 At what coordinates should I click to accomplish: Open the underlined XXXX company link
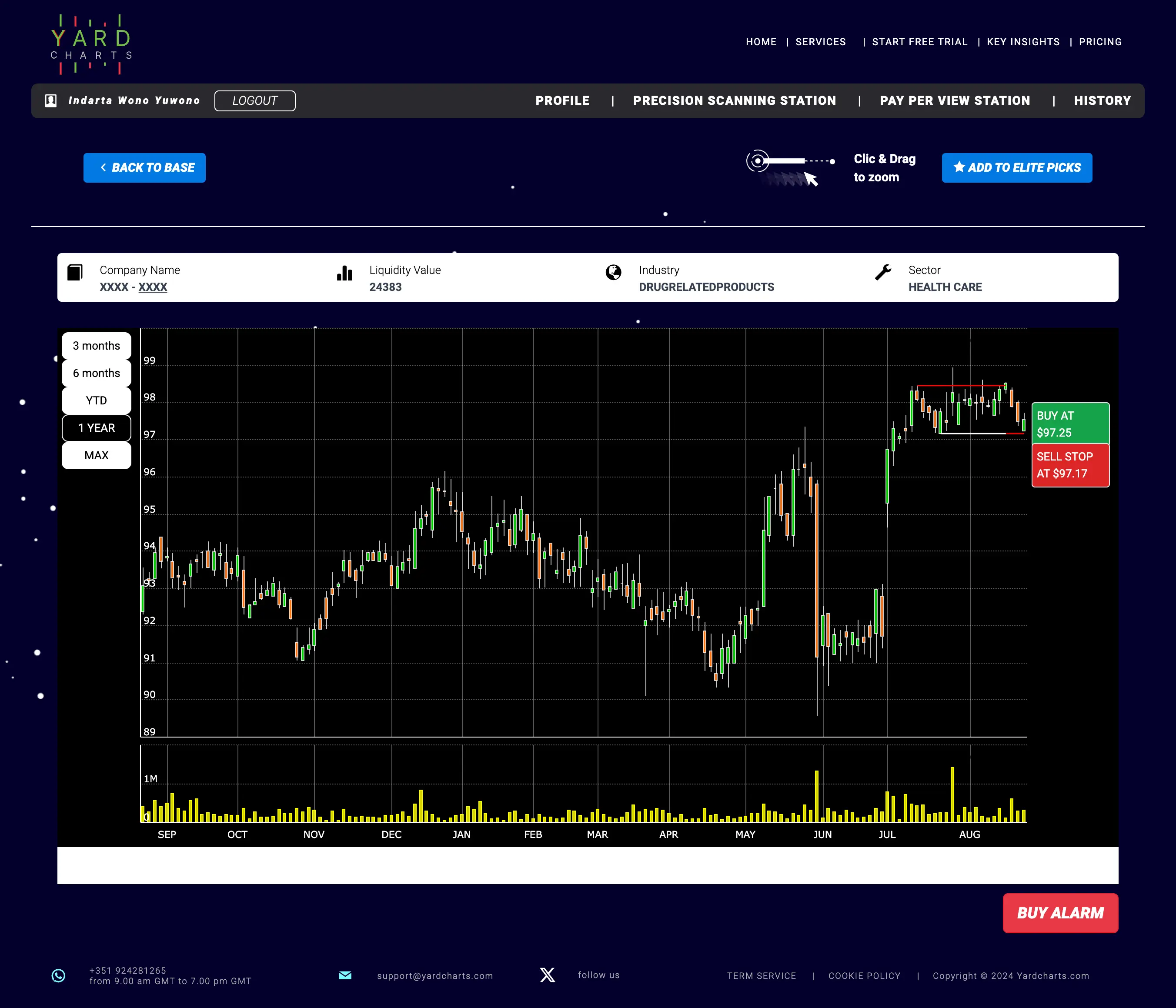tap(153, 287)
